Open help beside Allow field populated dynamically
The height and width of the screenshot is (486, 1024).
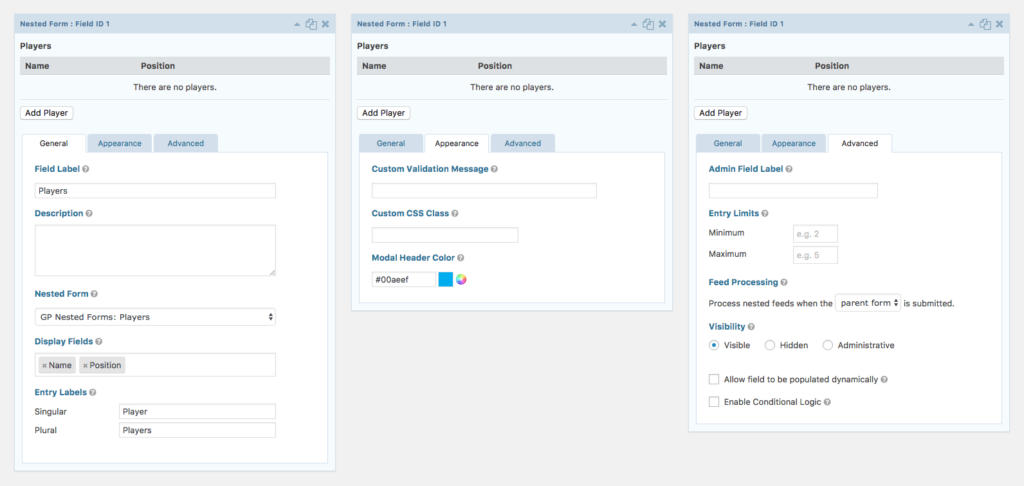(884, 380)
